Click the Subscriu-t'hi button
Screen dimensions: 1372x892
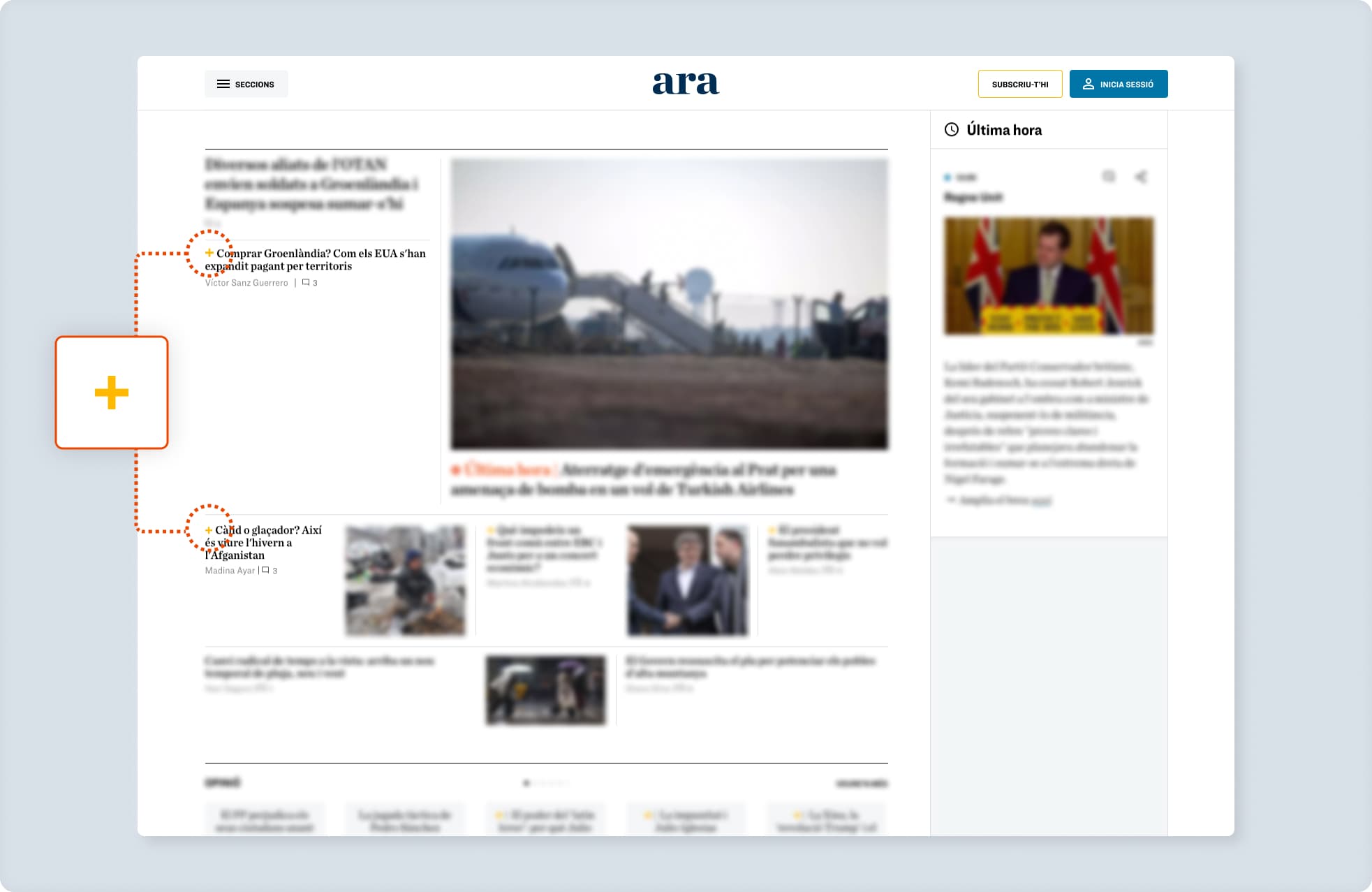(x=1019, y=84)
